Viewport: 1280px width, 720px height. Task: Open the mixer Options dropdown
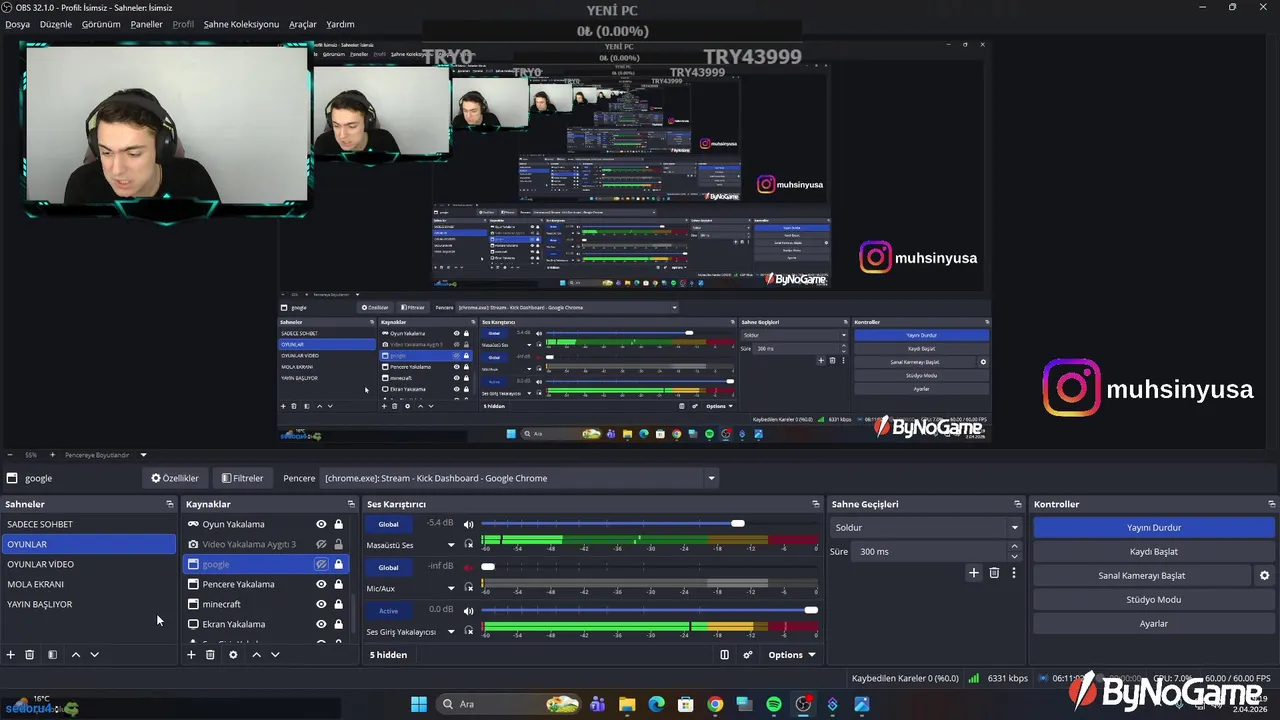pyautogui.click(x=792, y=655)
